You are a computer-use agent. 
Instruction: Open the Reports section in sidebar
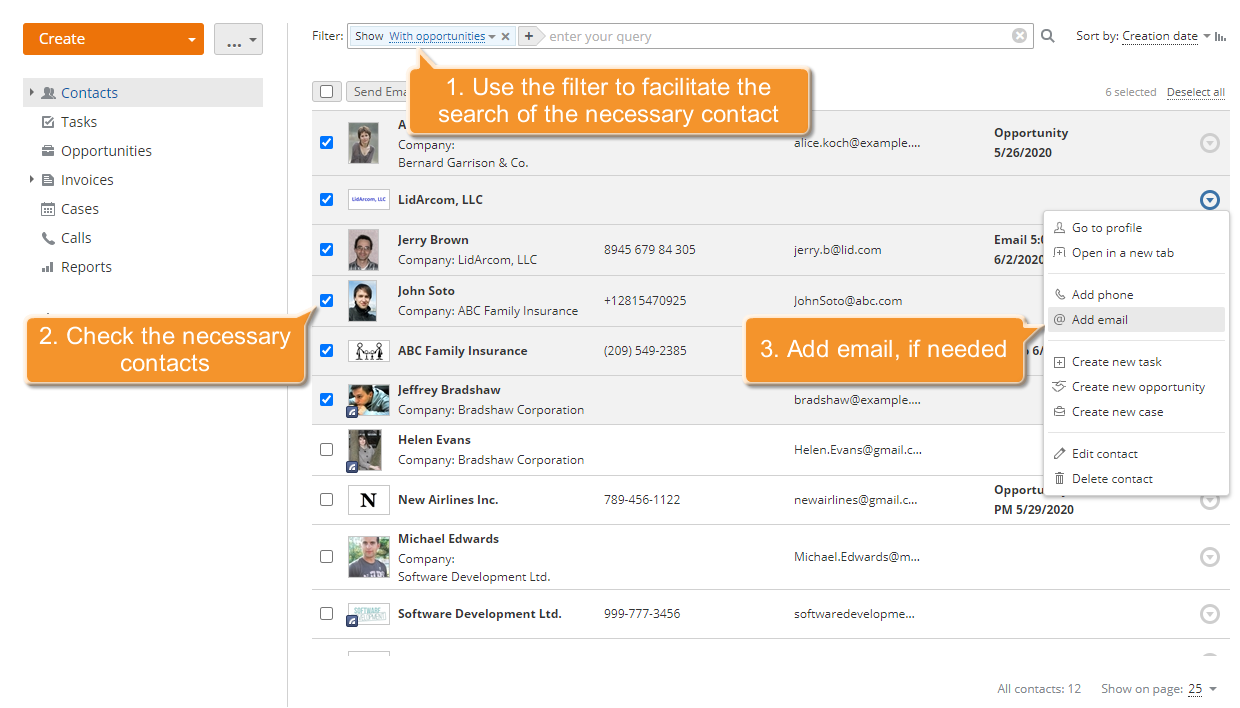click(x=86, y=267)
